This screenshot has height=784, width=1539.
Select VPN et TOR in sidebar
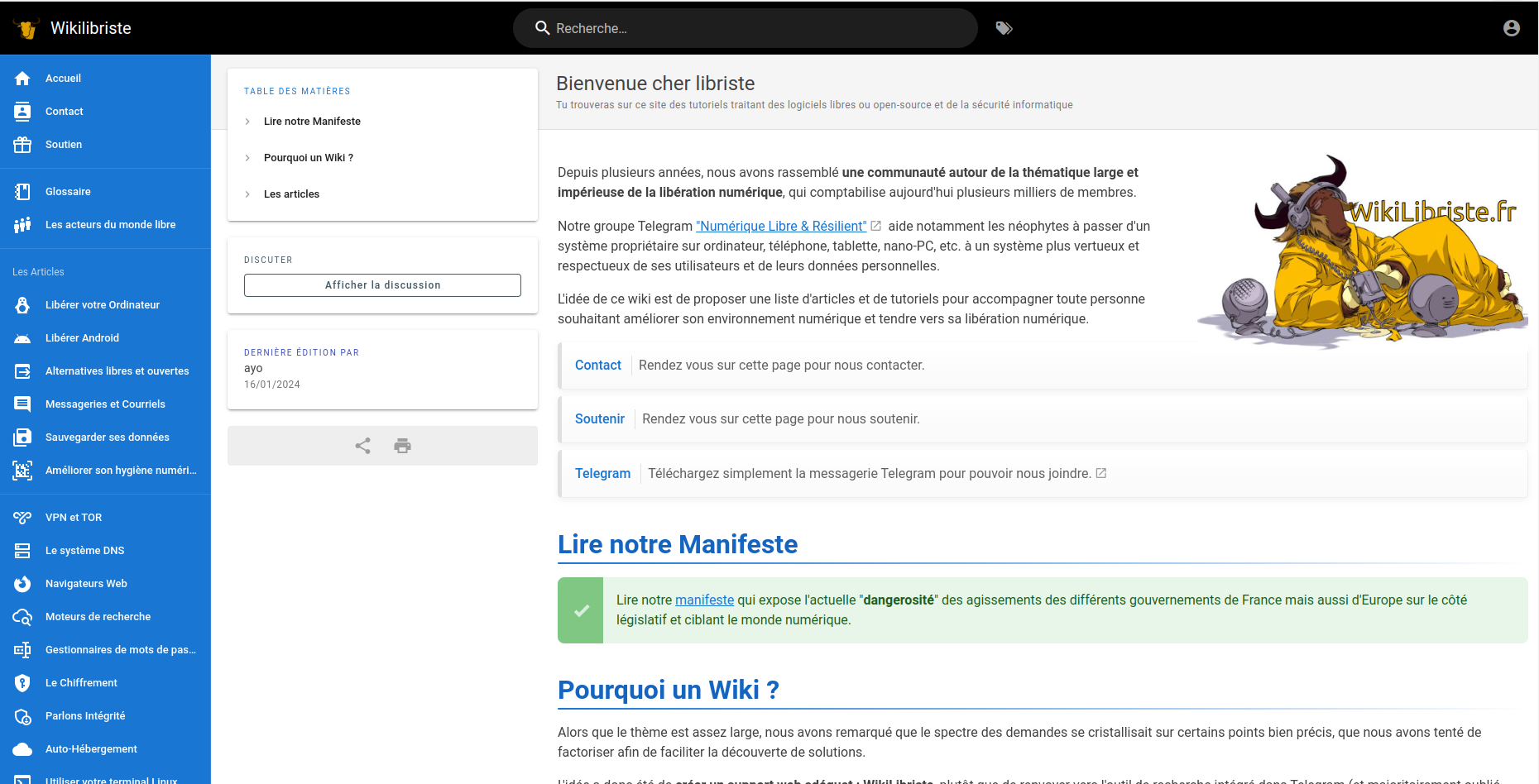[x=74, y=518]
